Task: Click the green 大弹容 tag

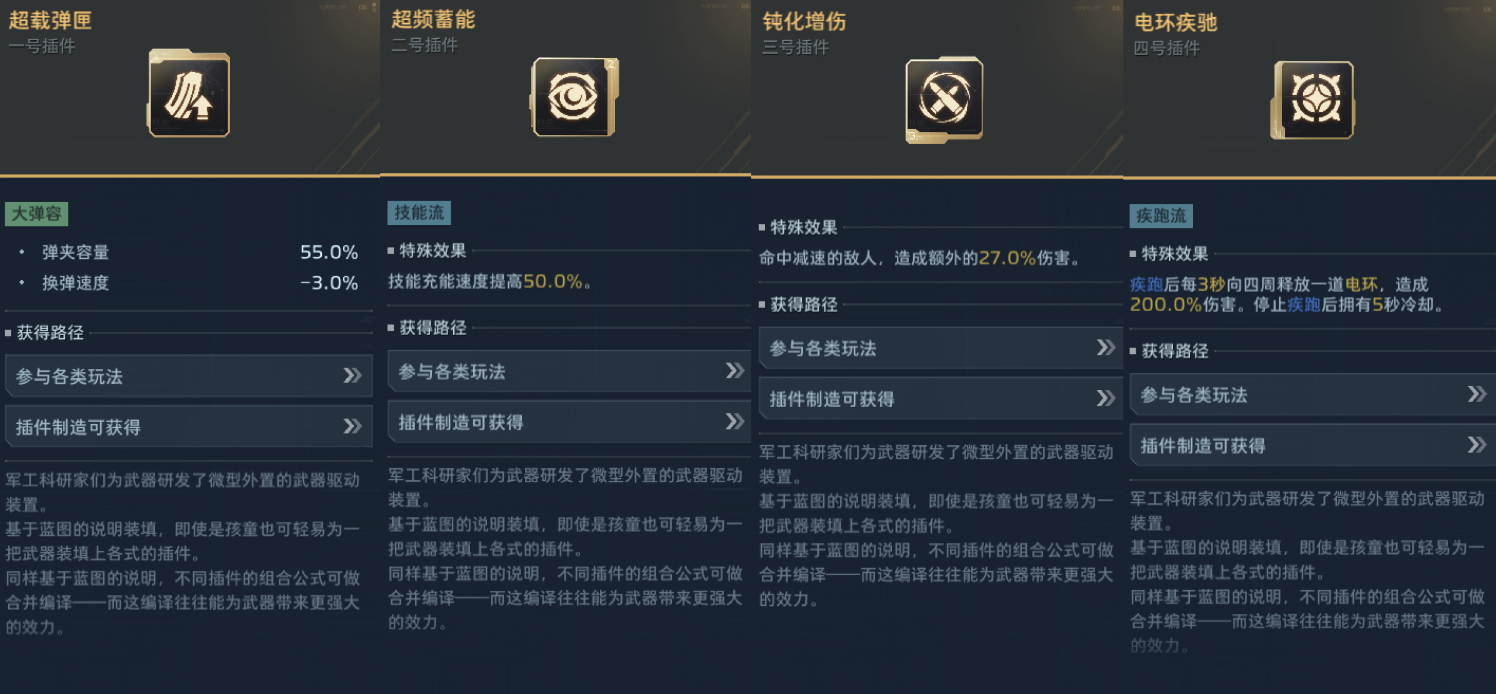Action: [x=36, y=214]
